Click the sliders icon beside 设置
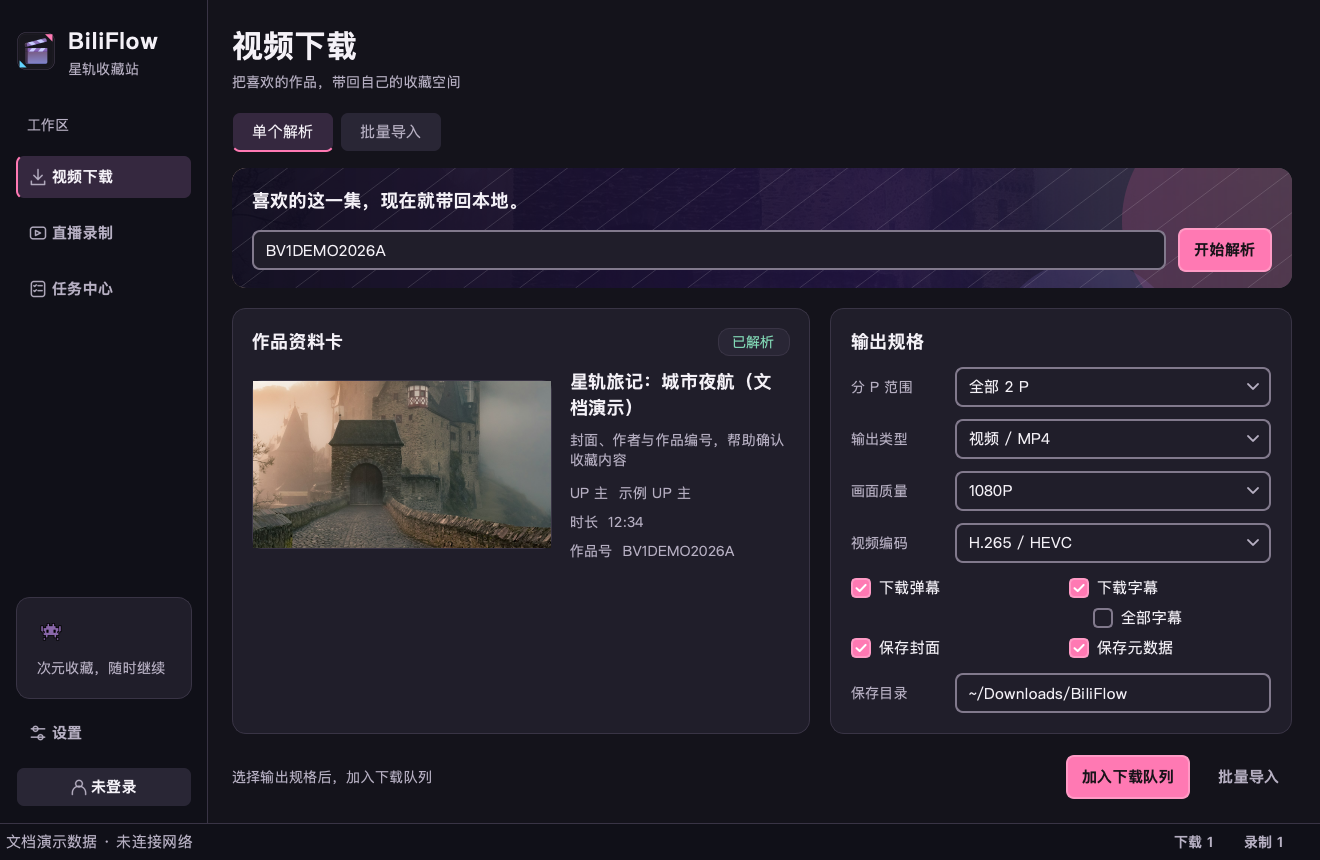This screenshot has height=860, width=1320. (x=38, y=733)
